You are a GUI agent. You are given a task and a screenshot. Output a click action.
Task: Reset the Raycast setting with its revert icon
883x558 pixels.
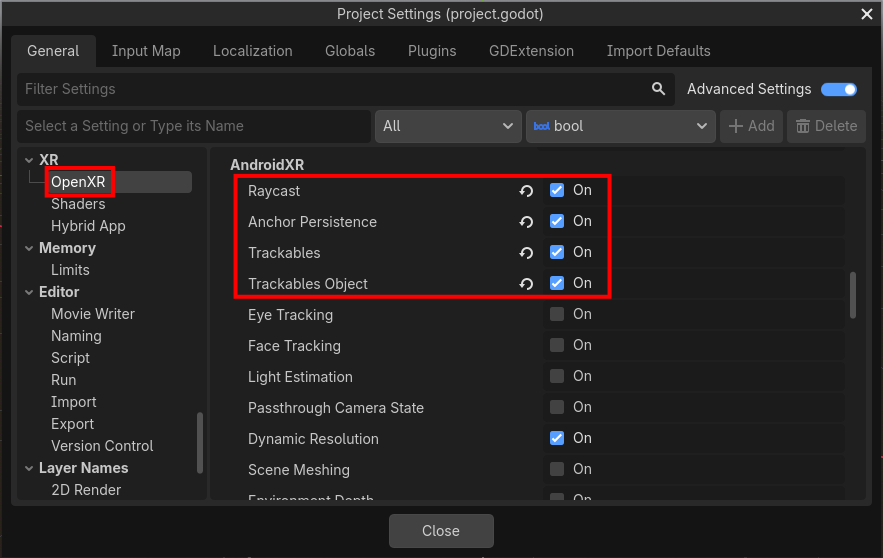[x=526, y=191]
